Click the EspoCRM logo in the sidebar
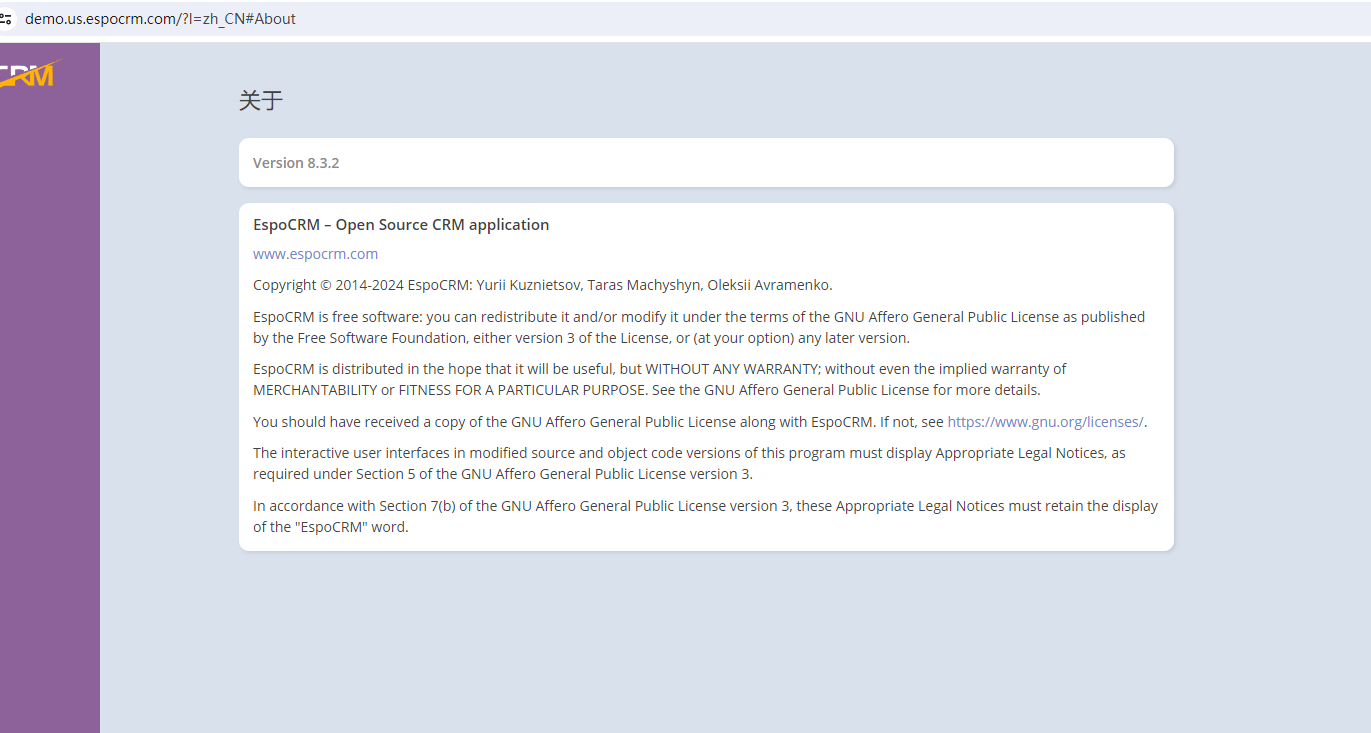Viewport: 1371px width, 733px height. pyautogui.click(x=29, y=74)
